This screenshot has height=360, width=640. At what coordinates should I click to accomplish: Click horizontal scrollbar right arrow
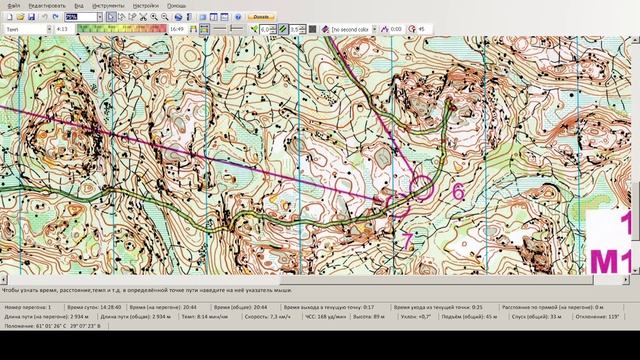coord(626,280)
